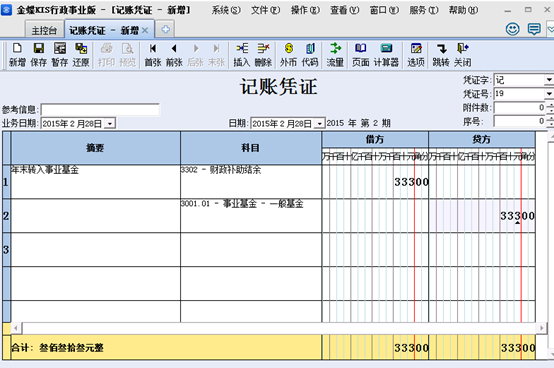Adjust the 附件数 spinner arrows
554x368 pixels.
[x=550, y=107]
